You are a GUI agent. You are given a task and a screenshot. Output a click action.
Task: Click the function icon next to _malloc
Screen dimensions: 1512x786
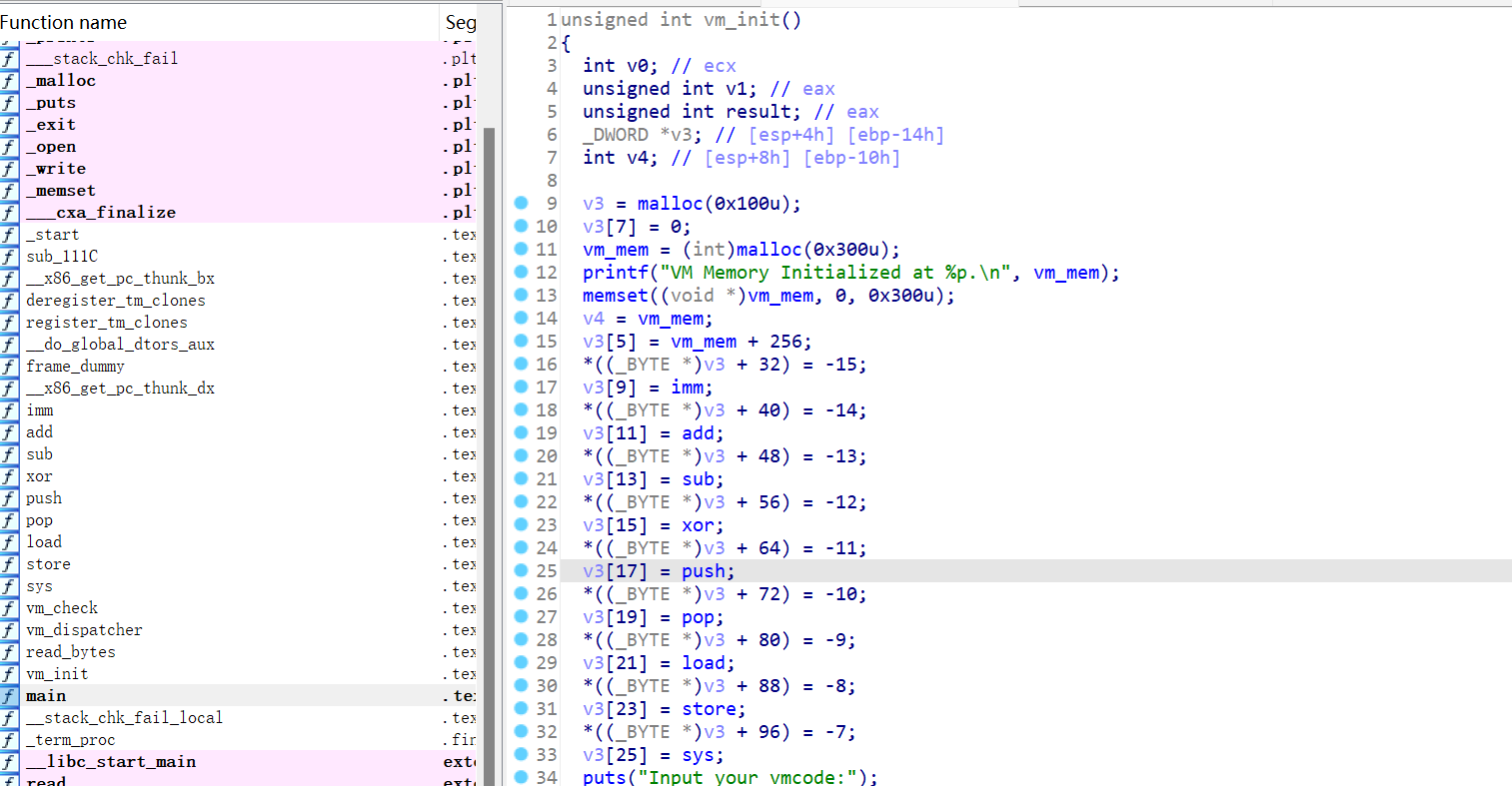coord(9,81)
